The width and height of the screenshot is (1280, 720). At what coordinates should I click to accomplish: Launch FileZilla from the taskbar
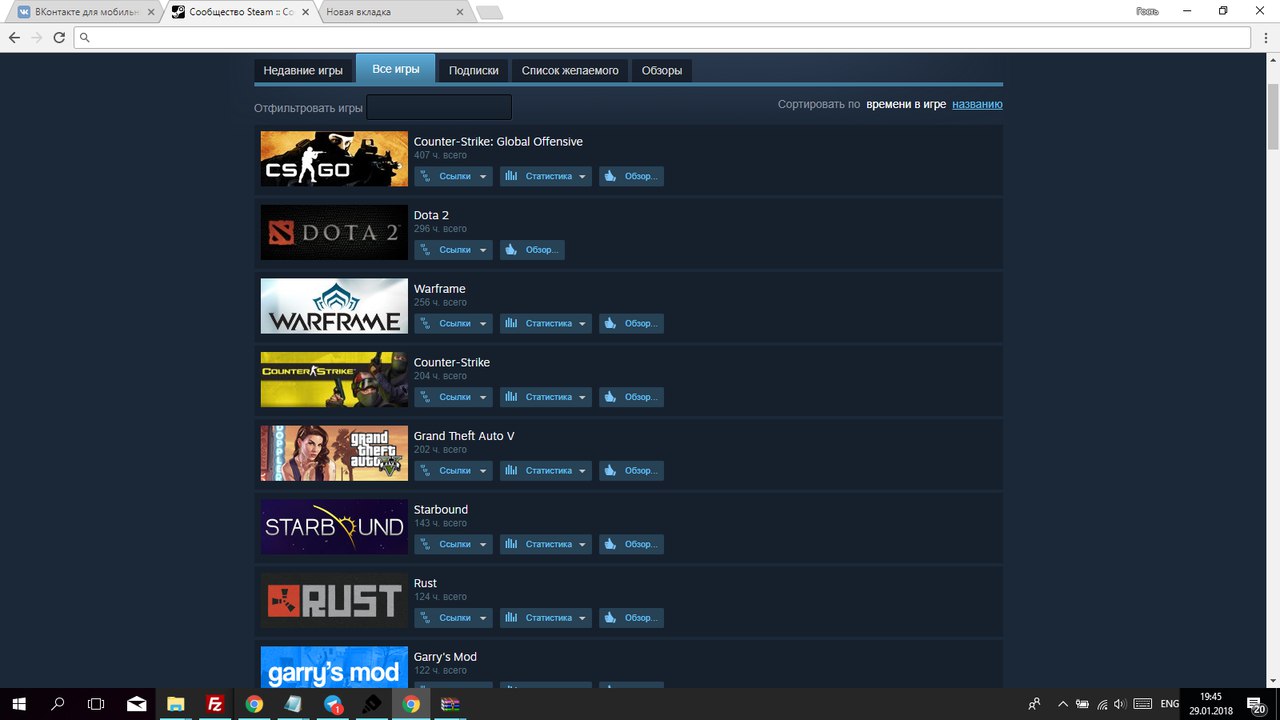tap(214, 703)
